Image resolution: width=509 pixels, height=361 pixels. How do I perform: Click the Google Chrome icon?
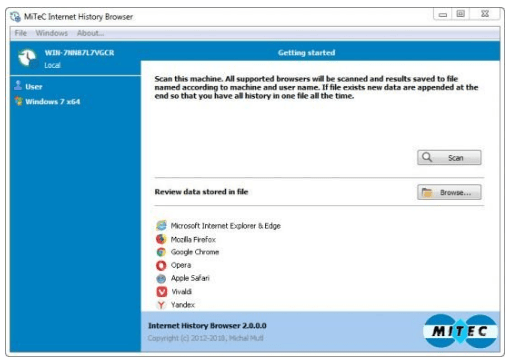tap(161, 252)
